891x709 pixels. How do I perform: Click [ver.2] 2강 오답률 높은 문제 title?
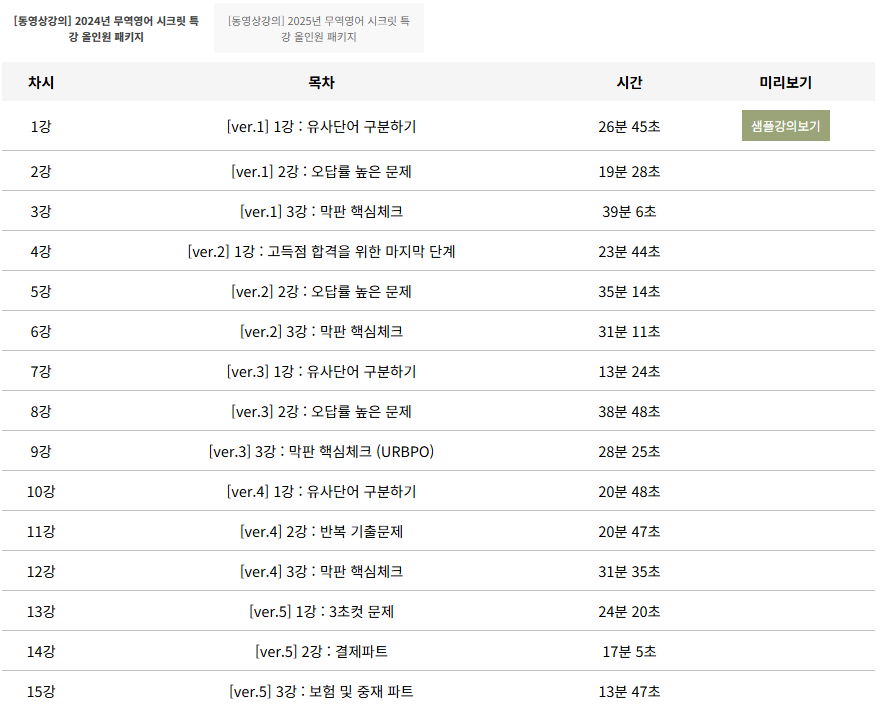click(x=321, y=291)
